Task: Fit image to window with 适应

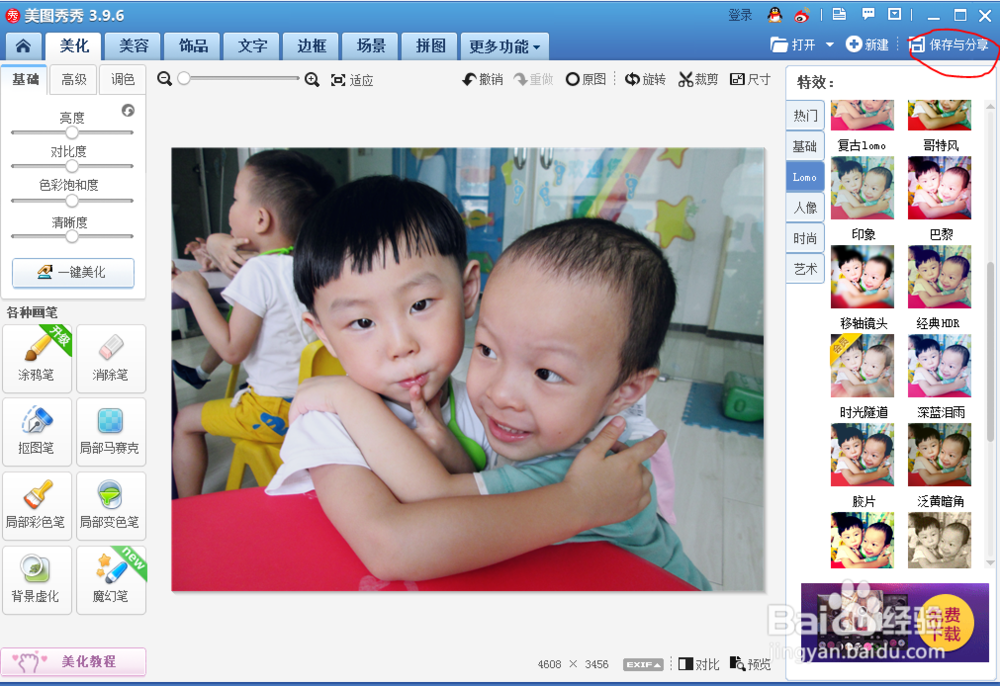Action: coord(352,80)
